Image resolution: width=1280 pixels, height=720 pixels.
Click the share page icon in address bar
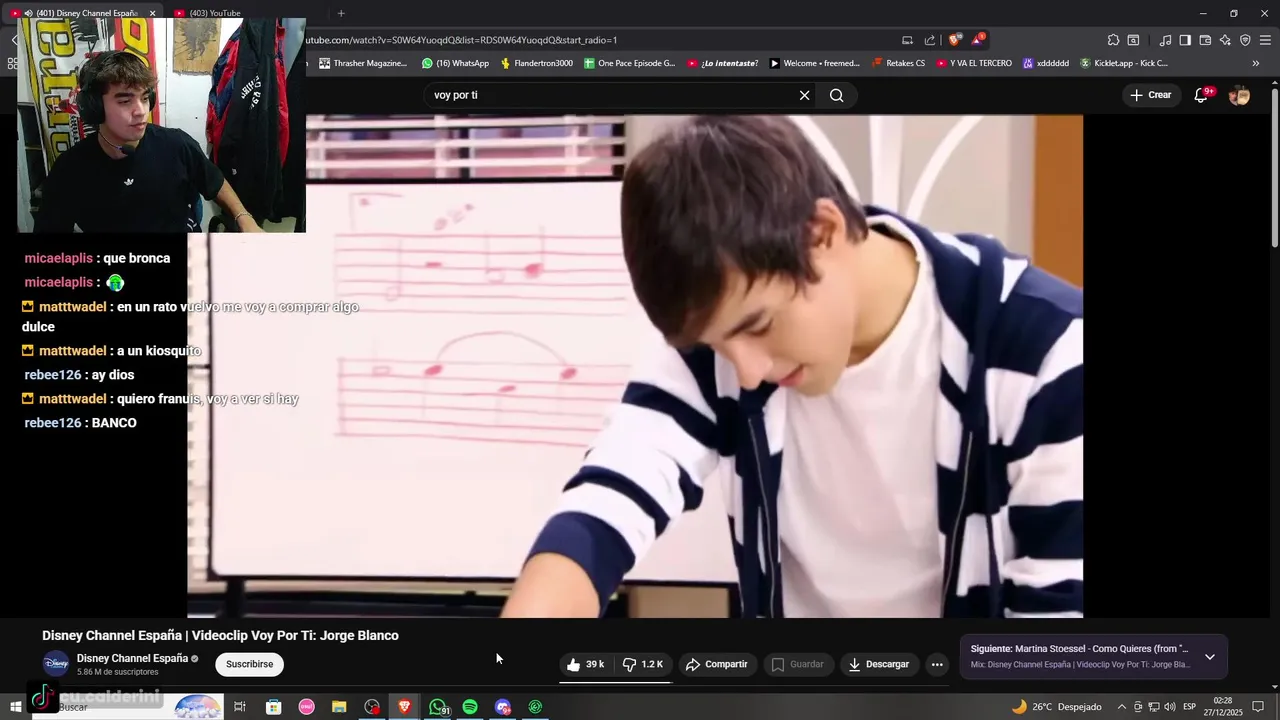930,40
